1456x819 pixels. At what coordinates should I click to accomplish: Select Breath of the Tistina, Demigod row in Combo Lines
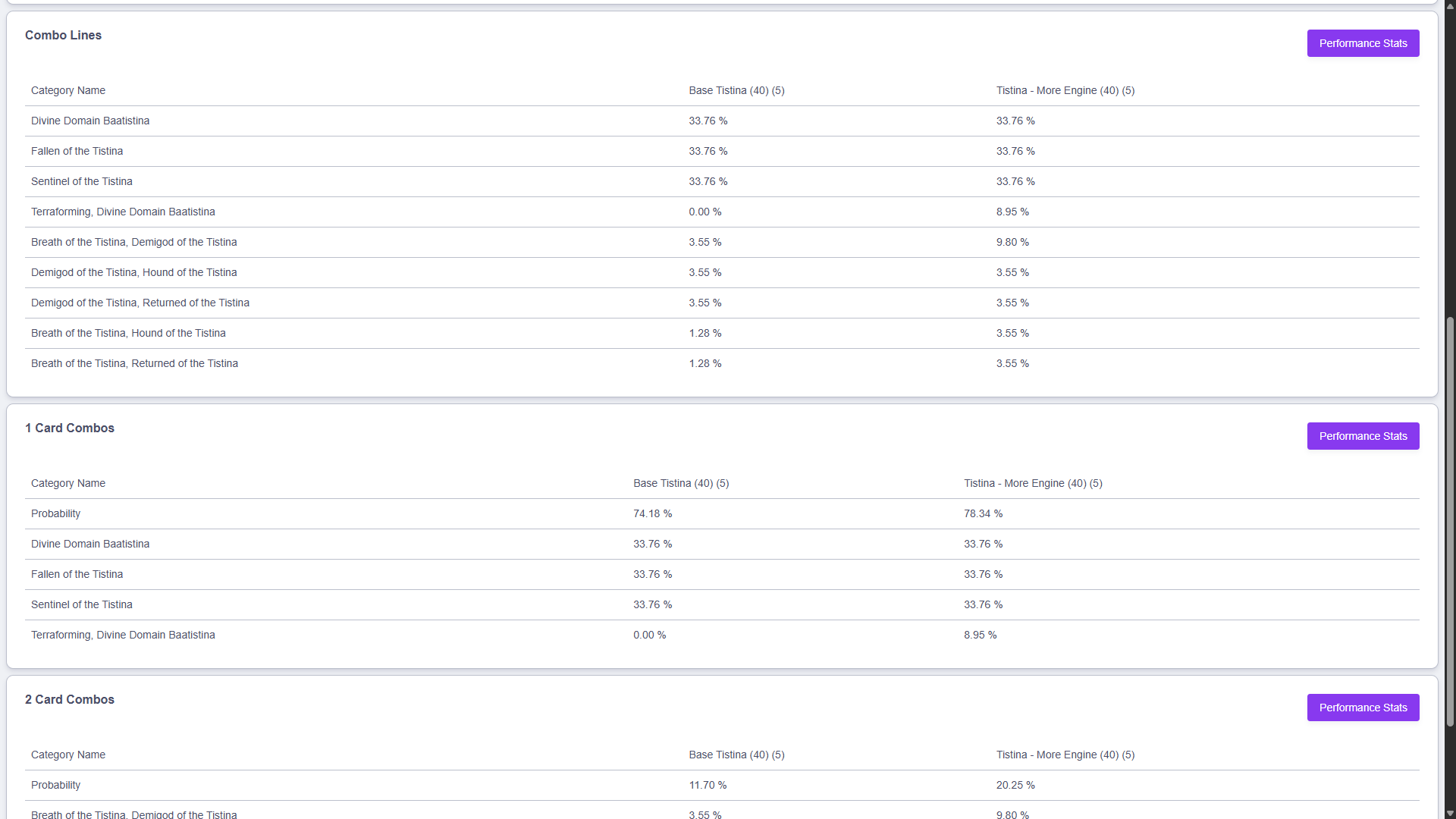click(x=722, y=242)
